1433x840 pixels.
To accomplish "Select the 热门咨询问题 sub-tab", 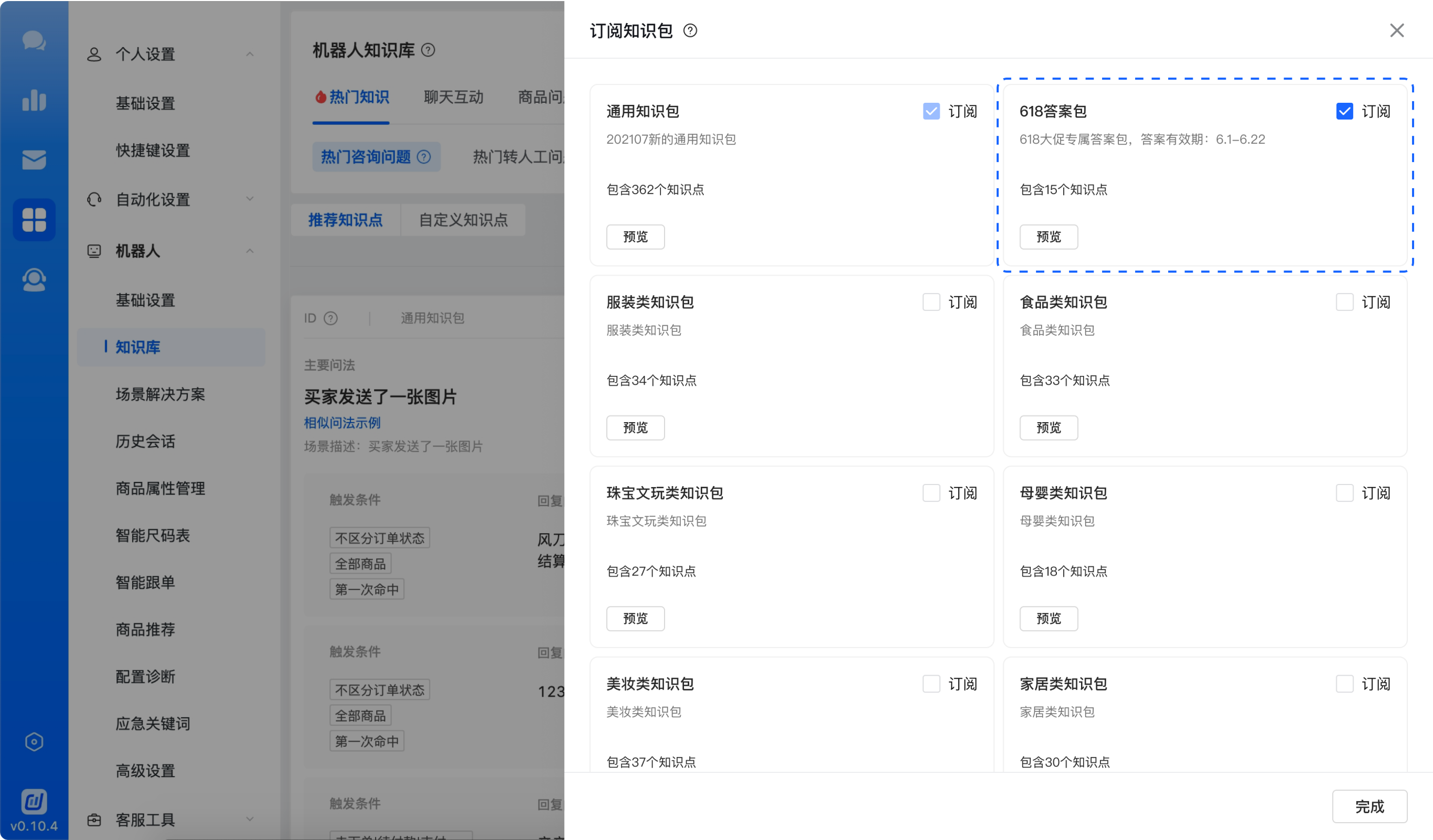I will [x=376, y=157].
